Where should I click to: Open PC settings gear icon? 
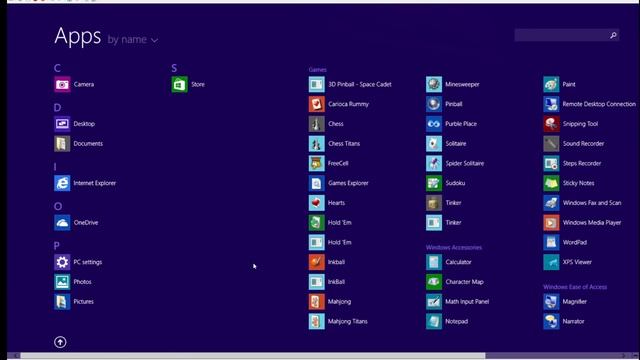click(x=62, y=262)
